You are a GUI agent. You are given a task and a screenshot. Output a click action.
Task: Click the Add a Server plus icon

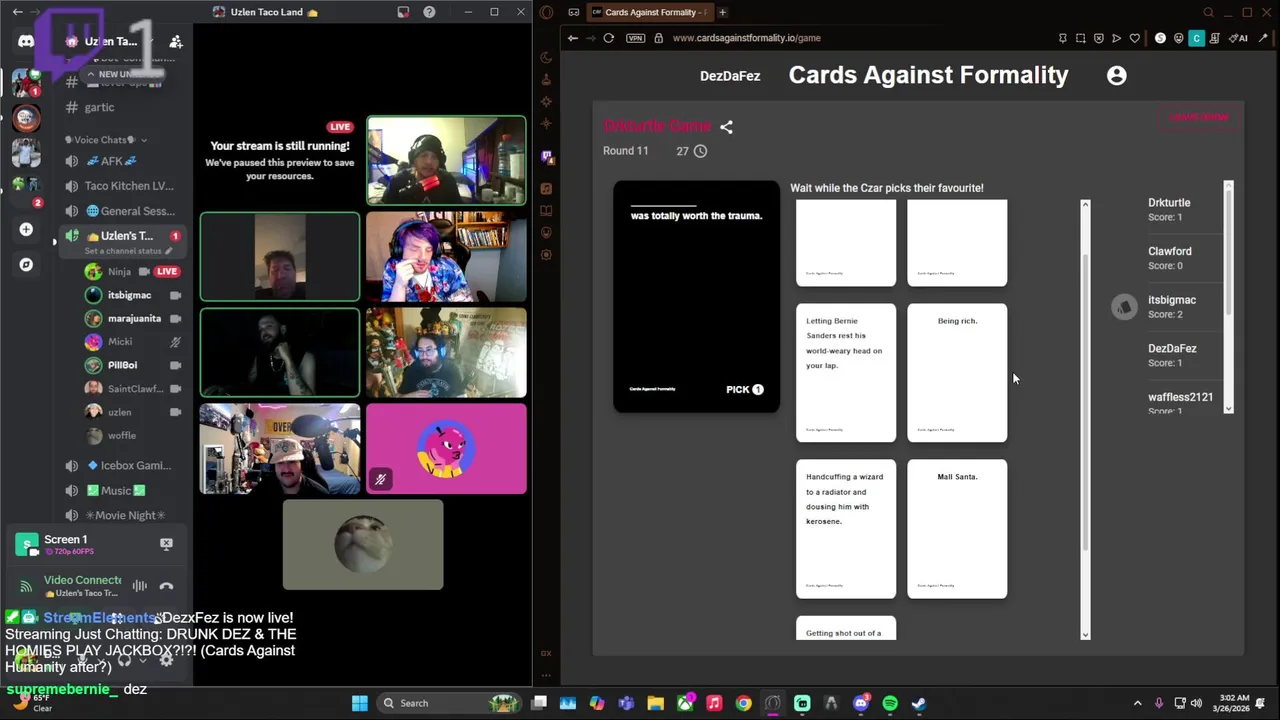pyautogui.click(x=26, y=230)
